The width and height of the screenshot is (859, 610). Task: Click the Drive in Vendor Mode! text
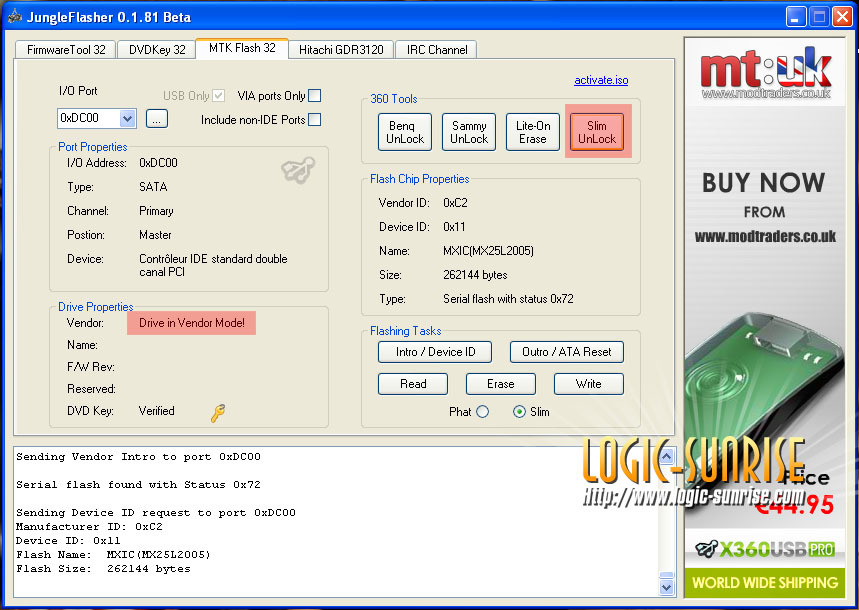[x=192, y=323]
